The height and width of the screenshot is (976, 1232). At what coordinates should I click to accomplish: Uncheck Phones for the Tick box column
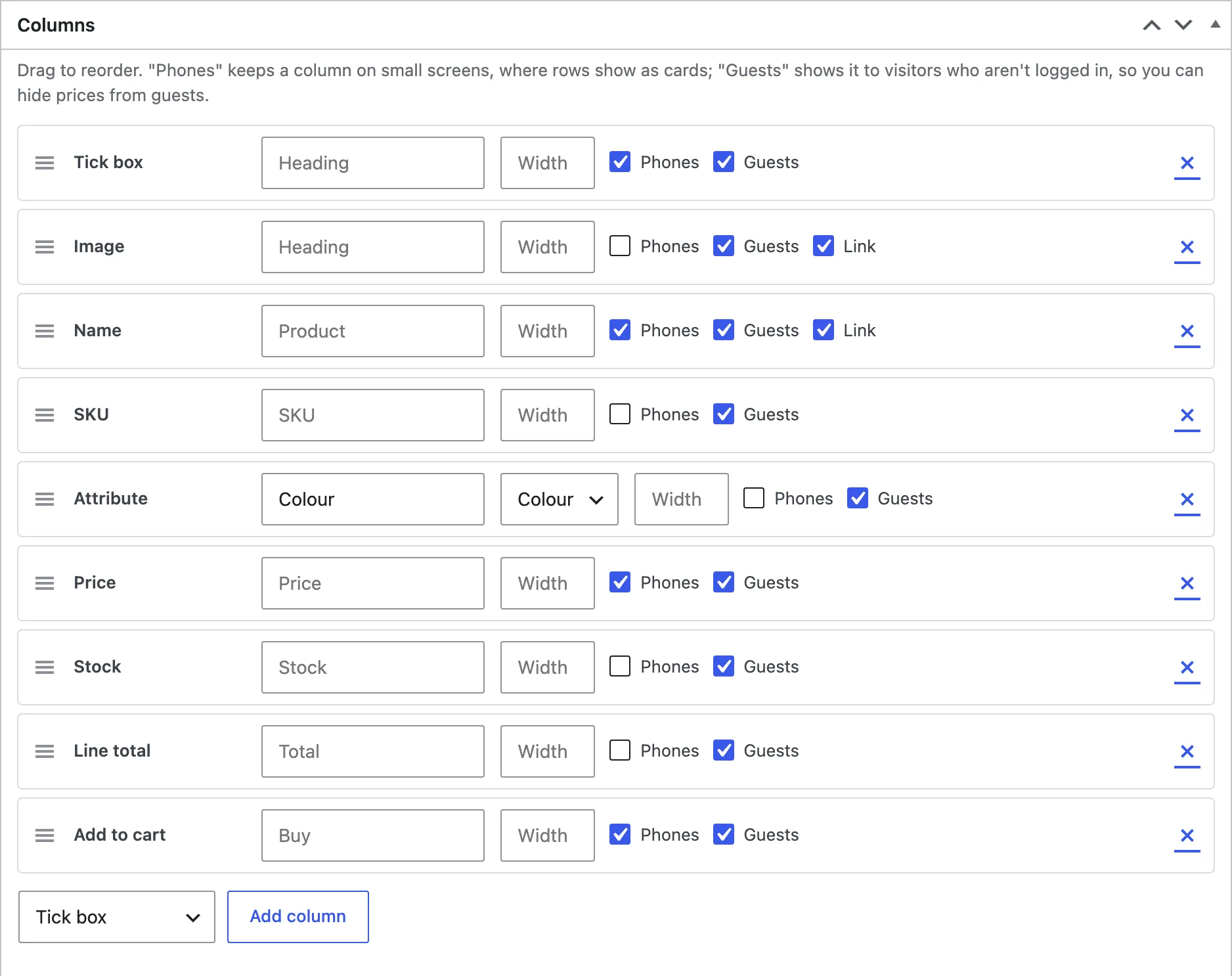620,162
